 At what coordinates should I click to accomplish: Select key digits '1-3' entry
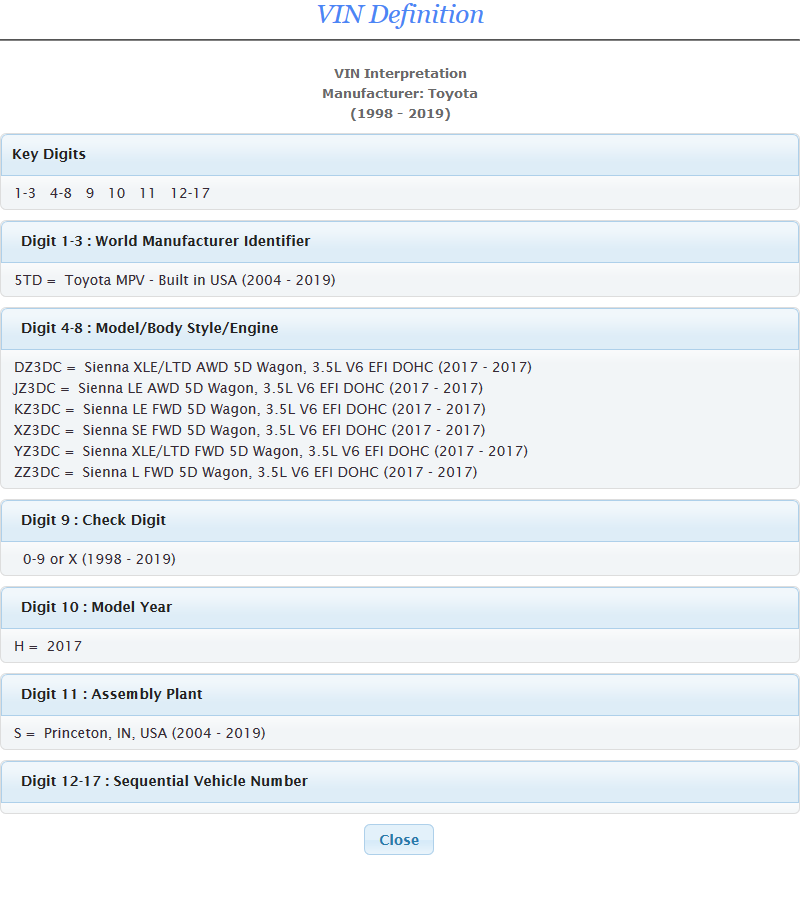[25, 193]
